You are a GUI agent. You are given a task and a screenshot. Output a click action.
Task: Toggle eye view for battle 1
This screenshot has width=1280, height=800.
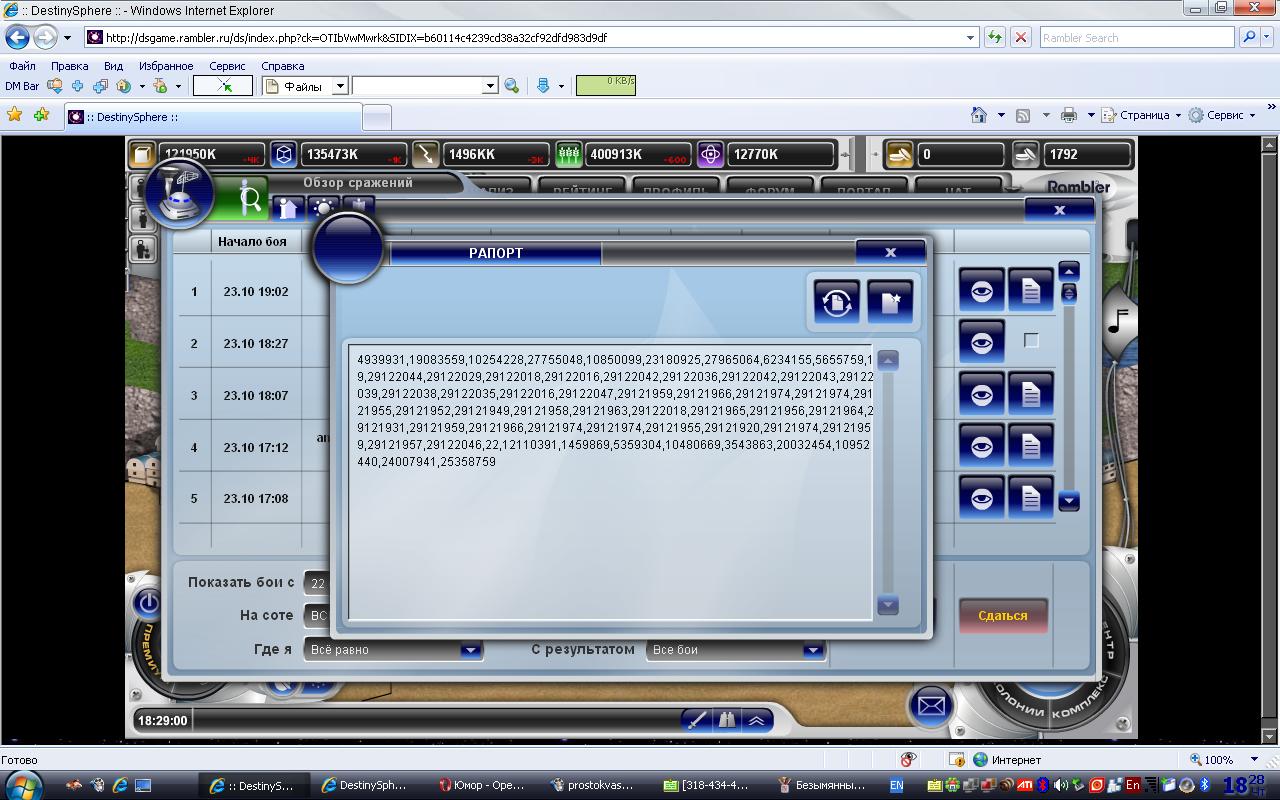point(981,291)
